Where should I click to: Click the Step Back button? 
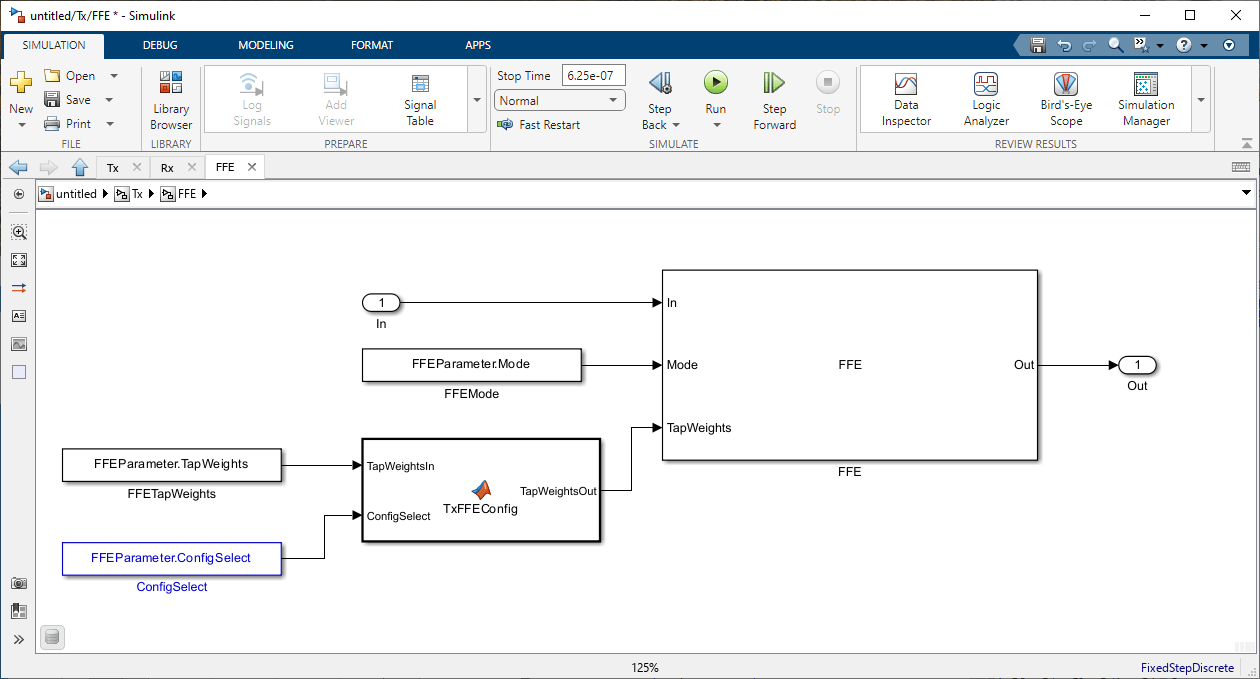[x=660, y=92]
